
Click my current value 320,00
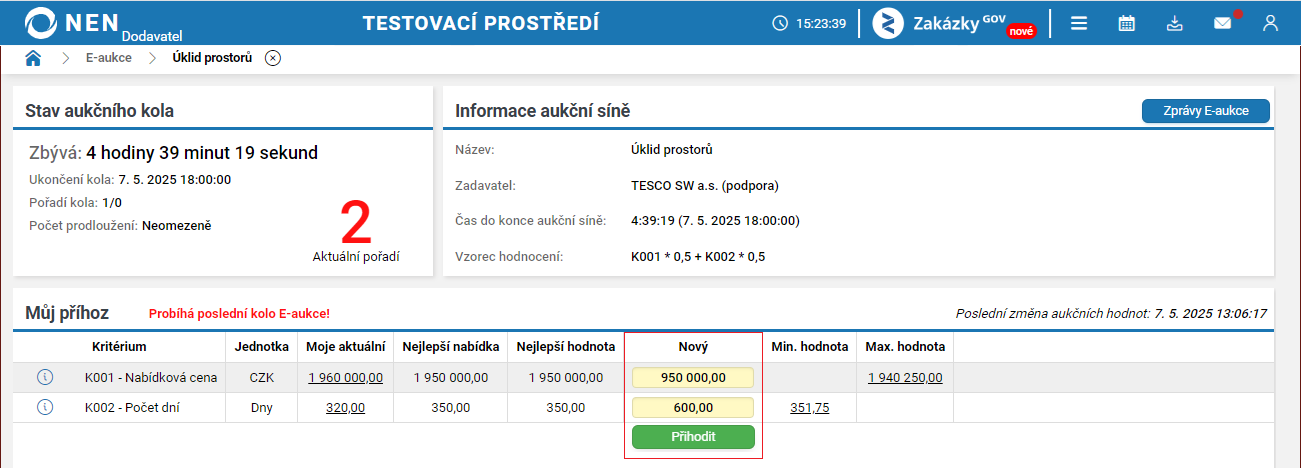tap(346, 407)
